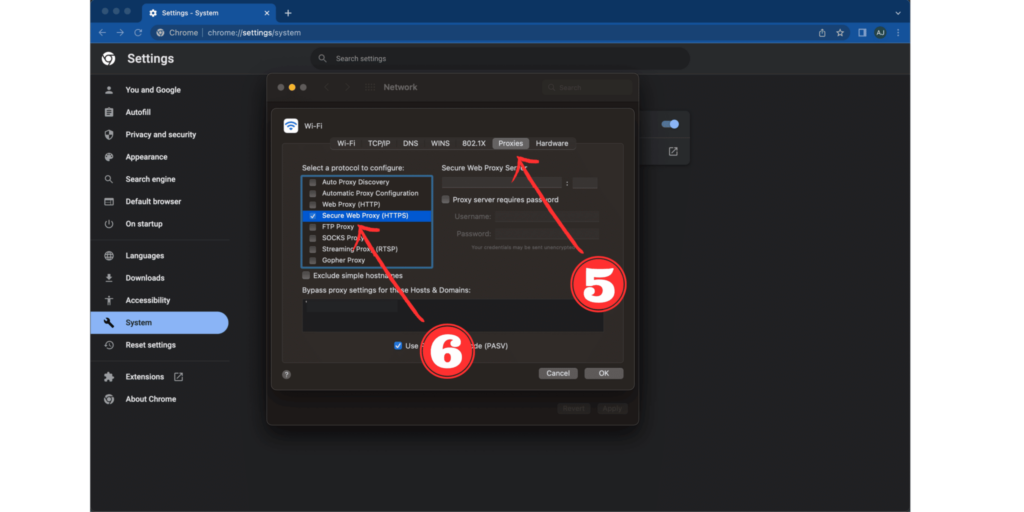Open On startup settings

[144, 223]
